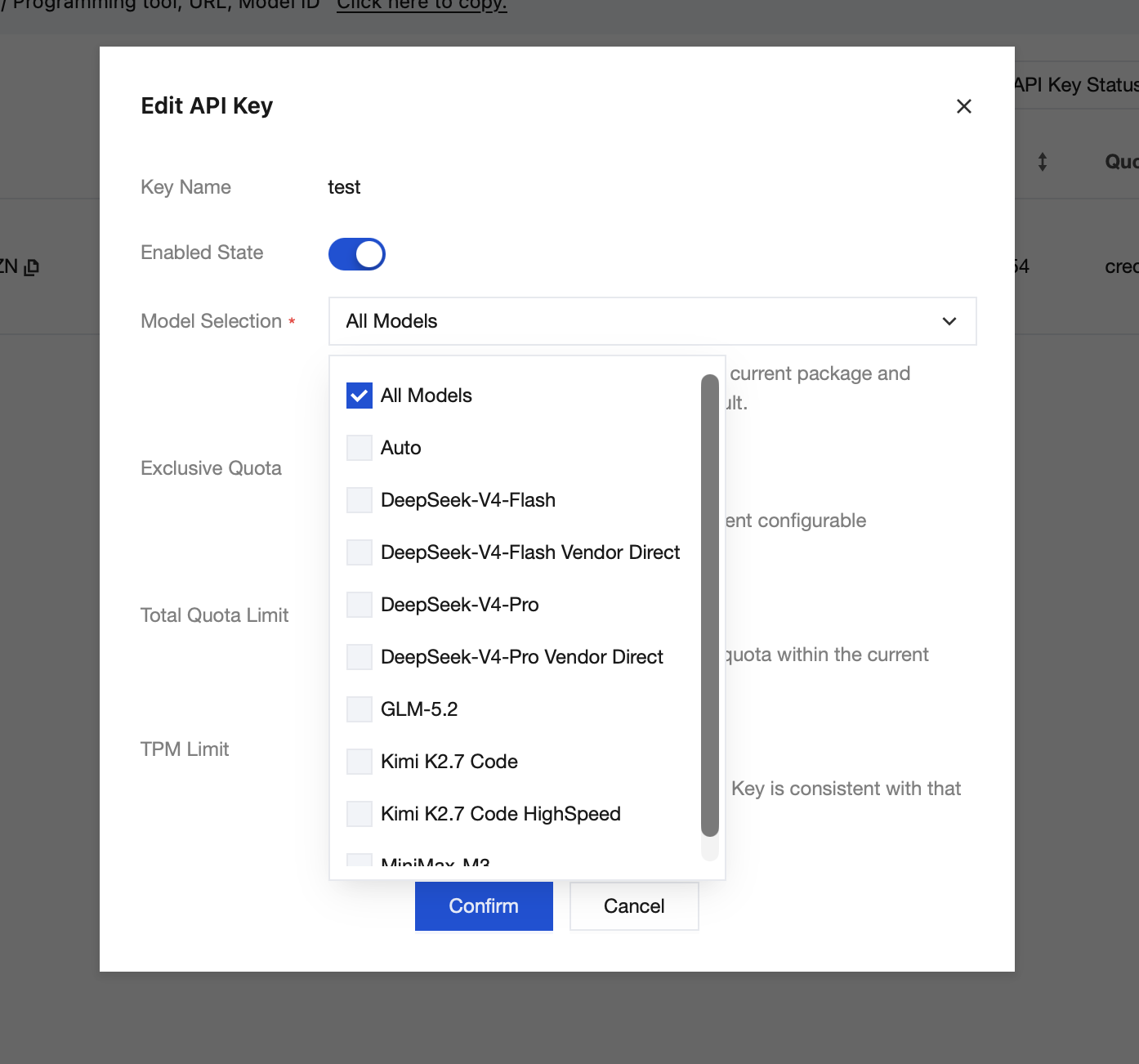Click the Enabled State label
This screenshot has width=1139, height=1064.
tap(202, 253)
